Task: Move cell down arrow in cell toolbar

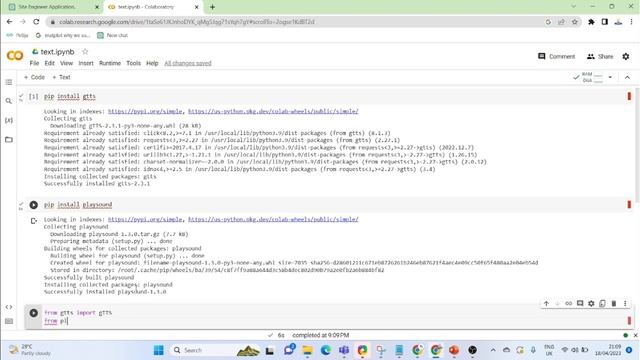Action: (x=557, y=304)
